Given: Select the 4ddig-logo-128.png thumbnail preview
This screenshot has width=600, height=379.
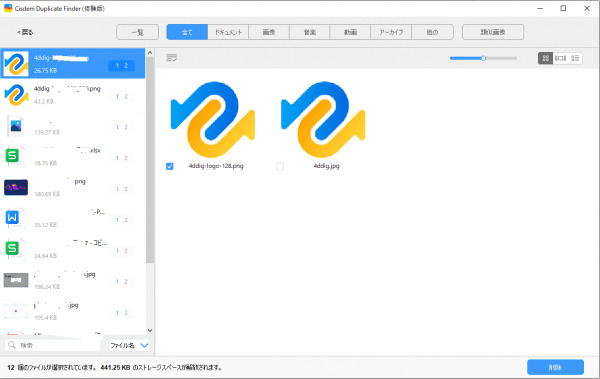Looking at the screenshot, I should click(x=213, y=119).
